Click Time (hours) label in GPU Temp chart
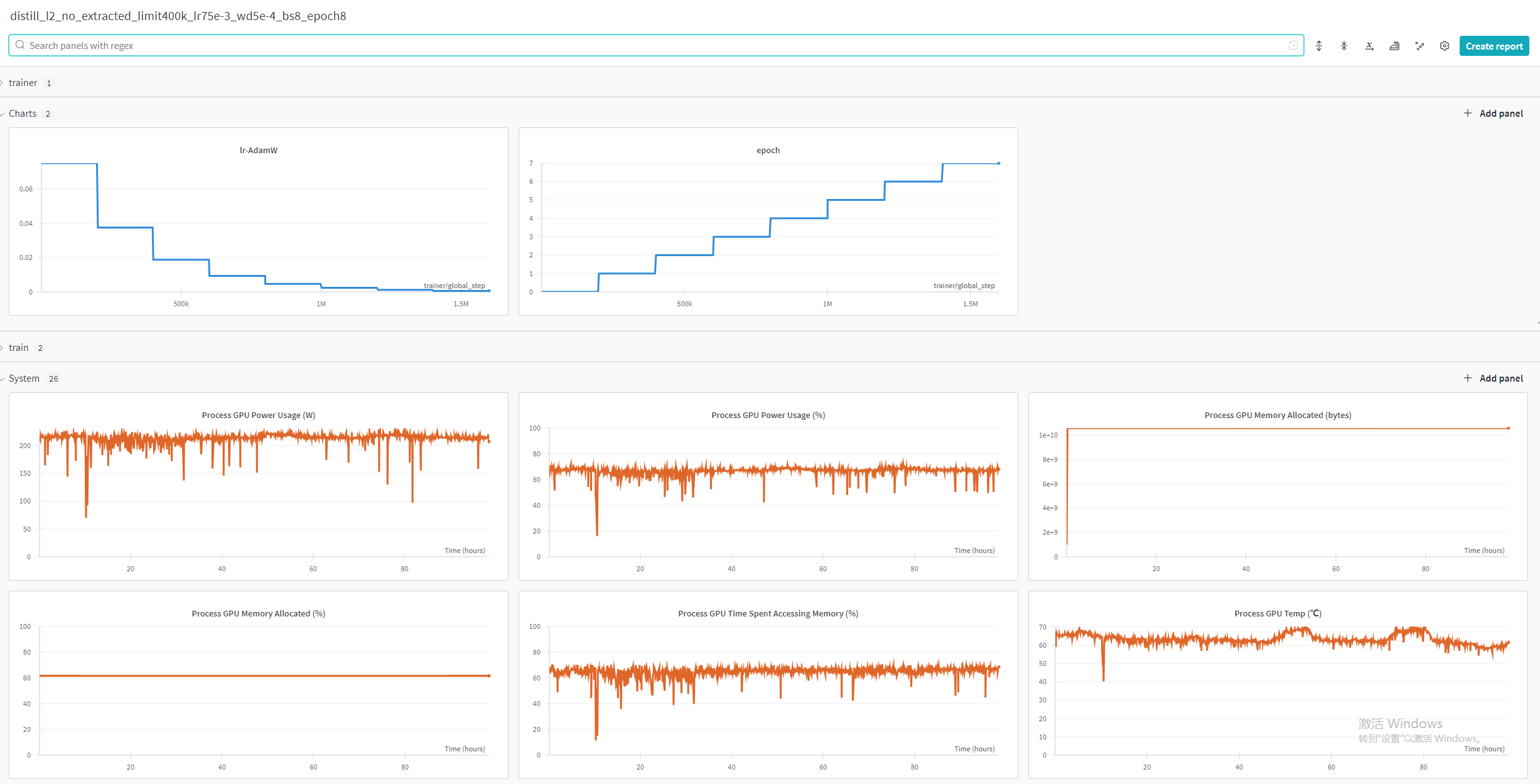 [x=1484, y=749]
